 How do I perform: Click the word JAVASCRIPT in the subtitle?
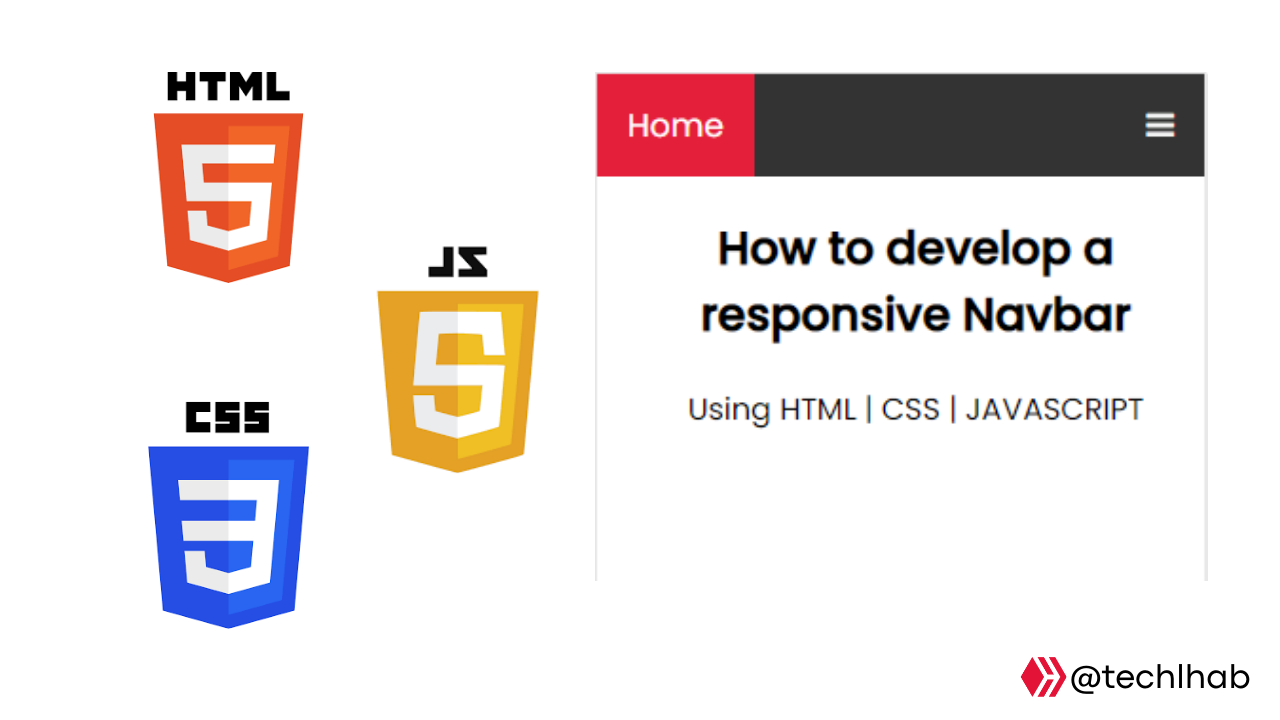click(x=1054, y=410)
